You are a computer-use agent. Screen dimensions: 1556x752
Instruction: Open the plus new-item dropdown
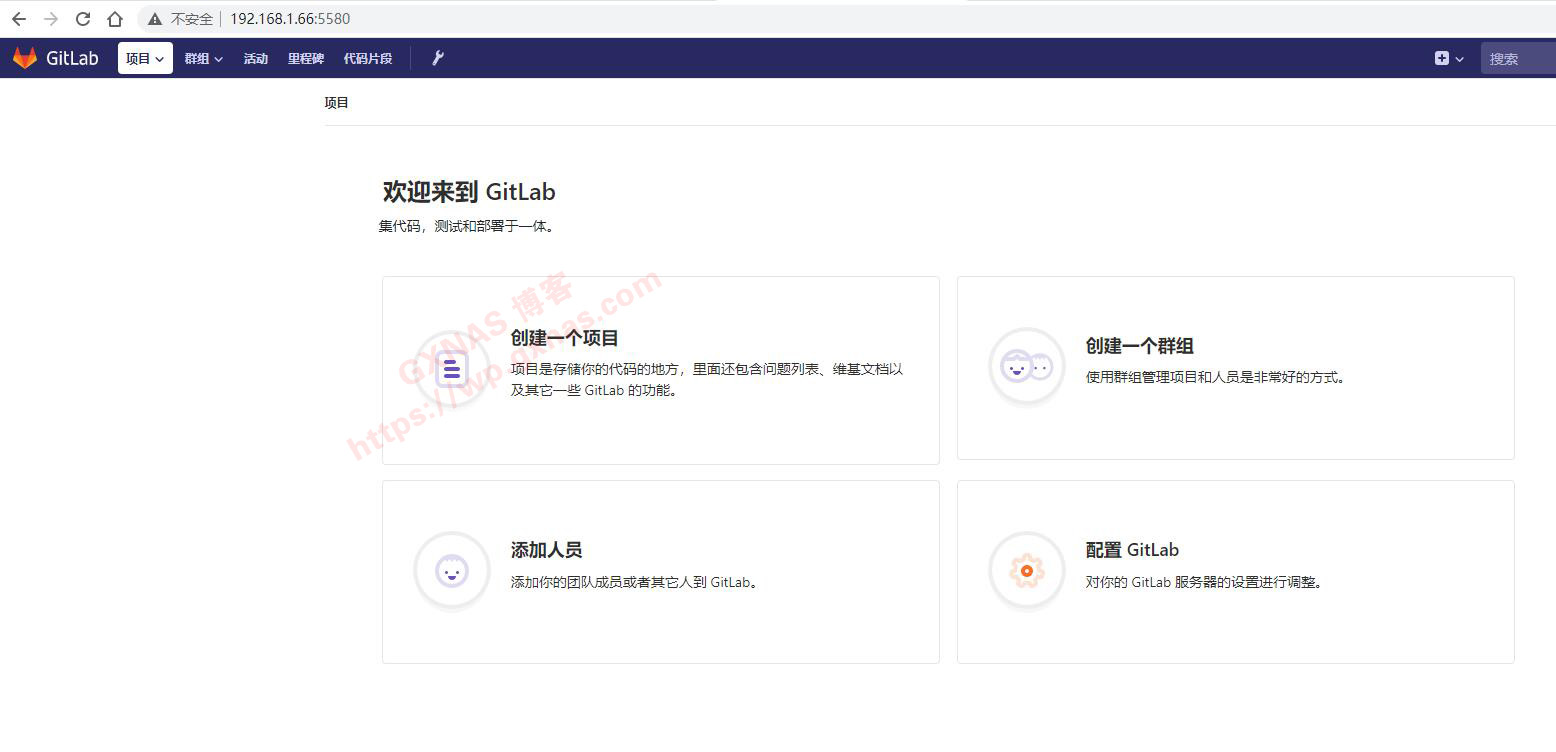[1448, 58]
